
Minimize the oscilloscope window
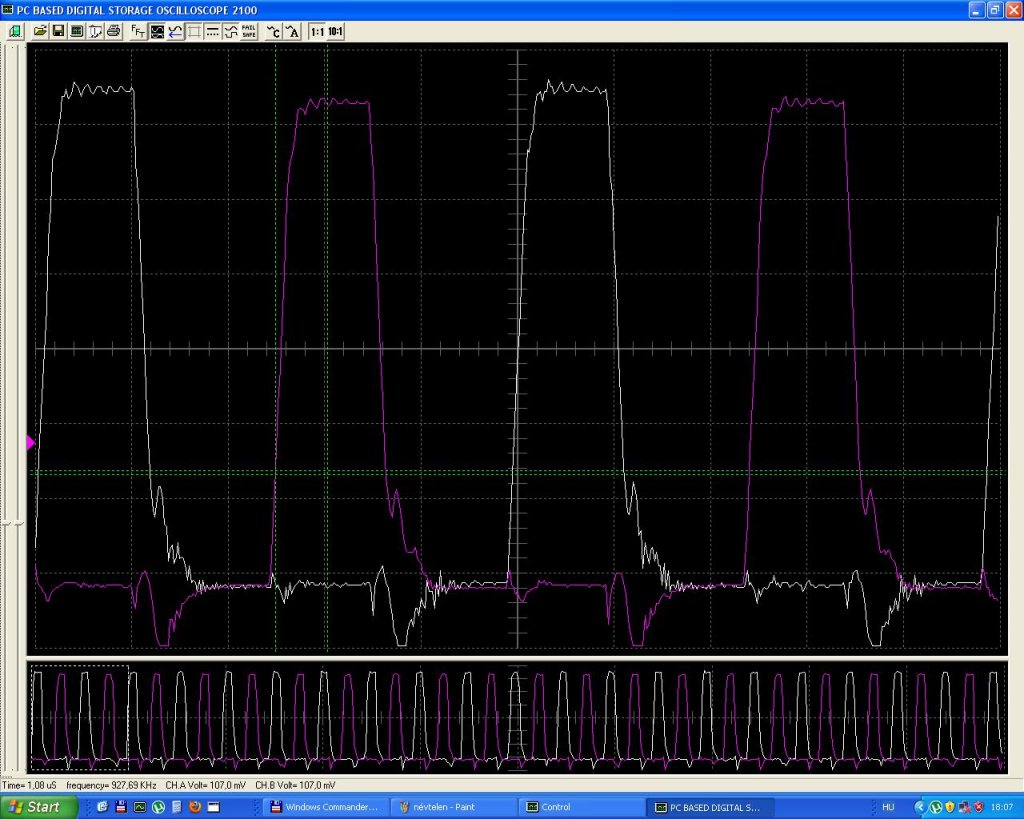[x=977, y=10]
